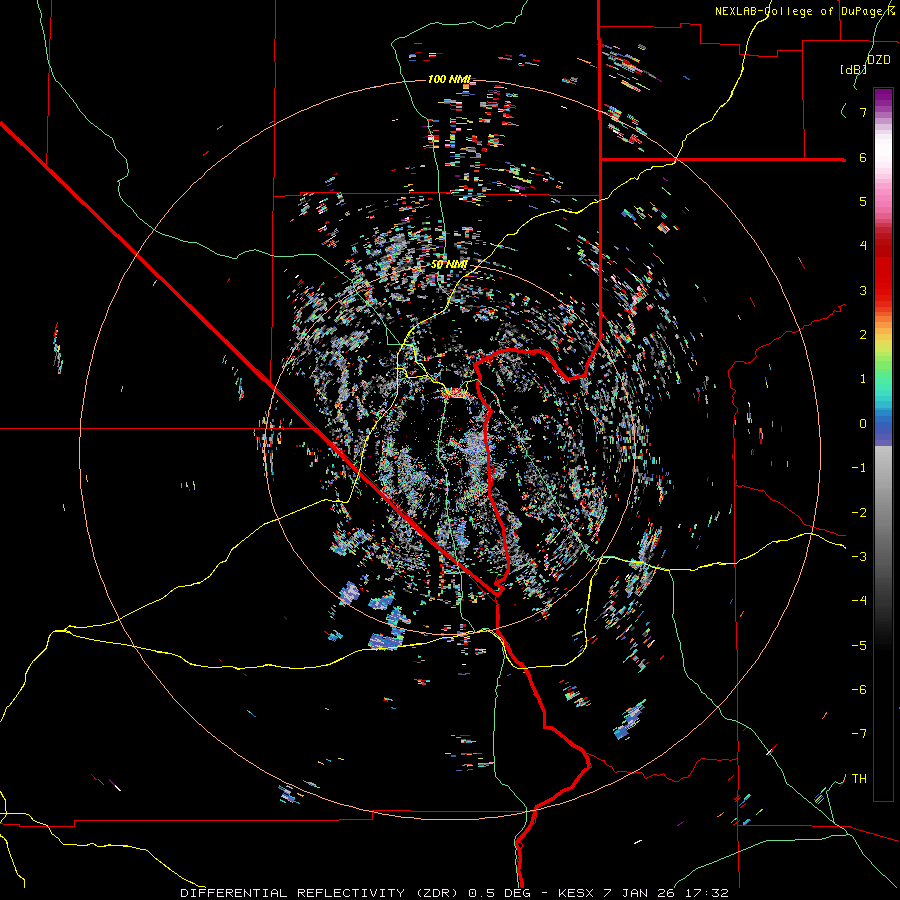Click the -3 tick on the color scale

click(859, 557)
